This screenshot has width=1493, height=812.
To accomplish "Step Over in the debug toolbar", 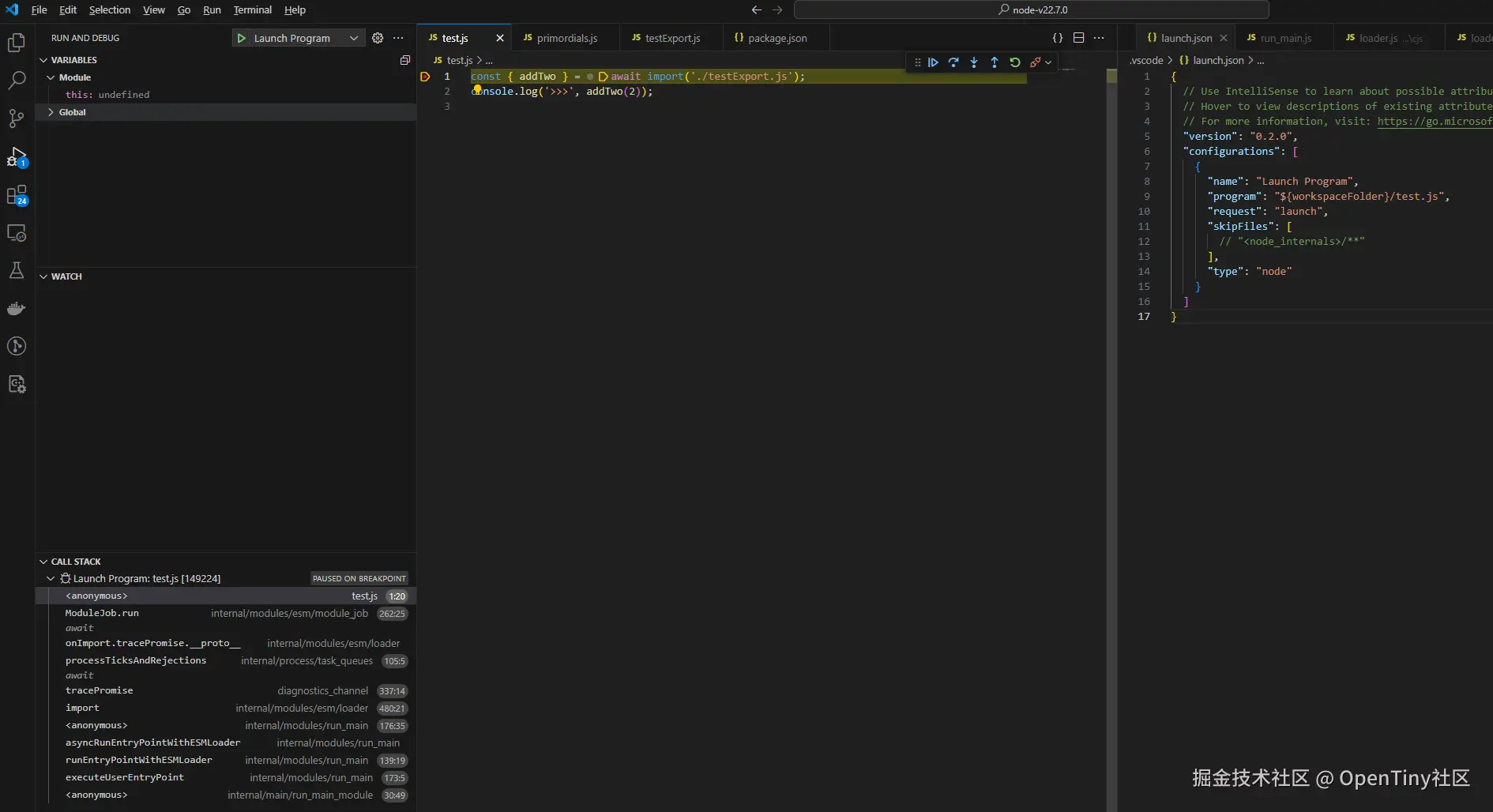I will (x=953, y=62).
